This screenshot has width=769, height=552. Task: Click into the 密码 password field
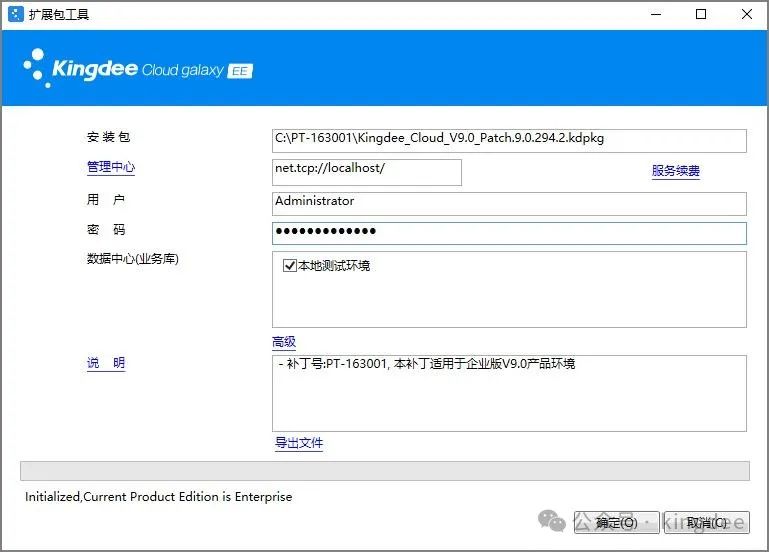pos(509,233)
